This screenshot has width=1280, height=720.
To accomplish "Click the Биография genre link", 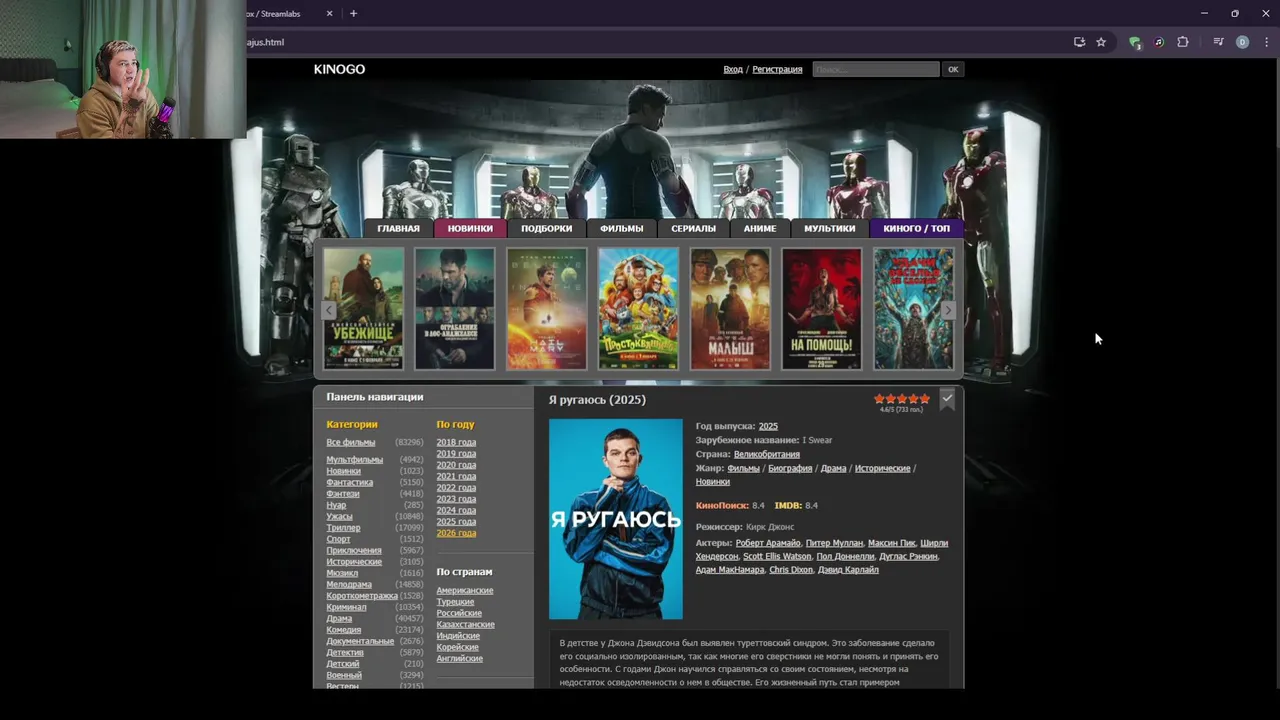I will 790,468.
